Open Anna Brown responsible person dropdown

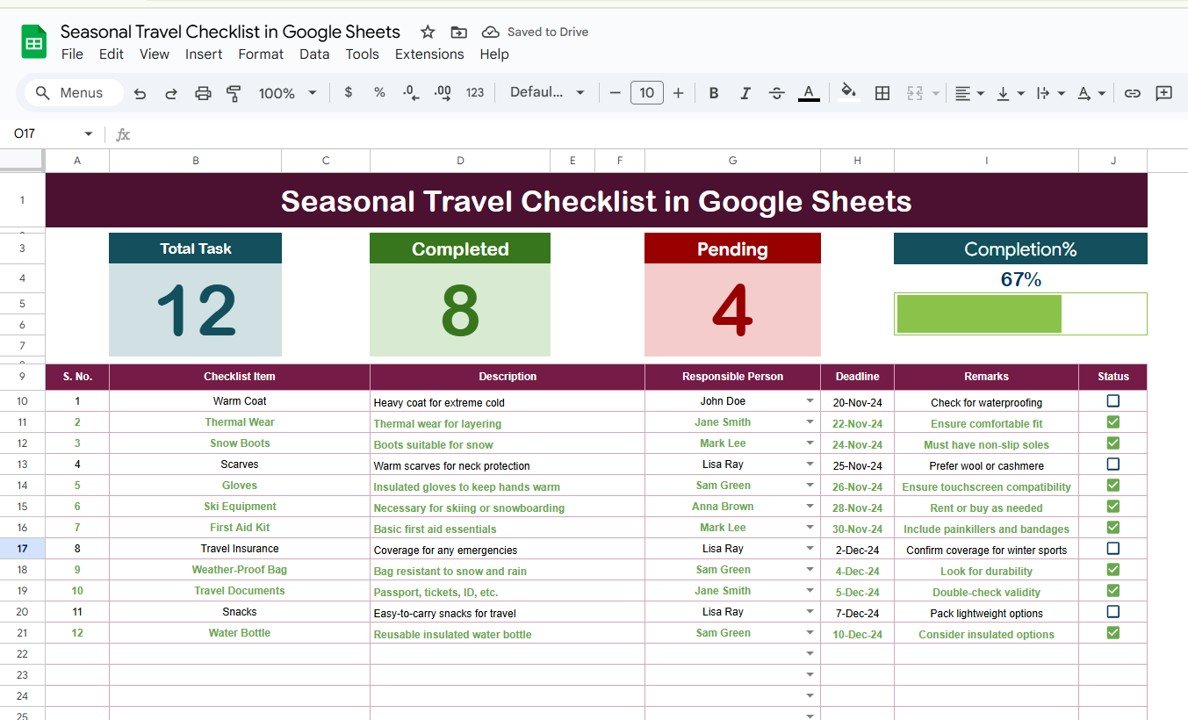[x=809, y=506]
